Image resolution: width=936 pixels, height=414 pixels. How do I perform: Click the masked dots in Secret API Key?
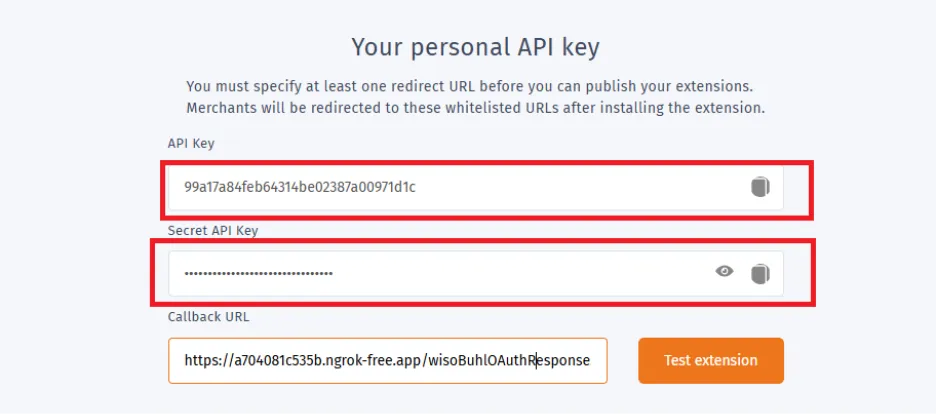click(x=258, y=274)
